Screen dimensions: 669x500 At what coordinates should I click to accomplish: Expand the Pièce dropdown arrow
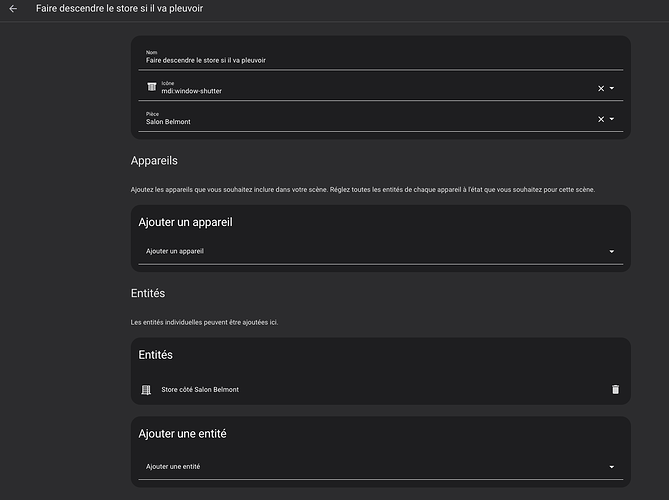pyautogui.click(x=612, y=119)
